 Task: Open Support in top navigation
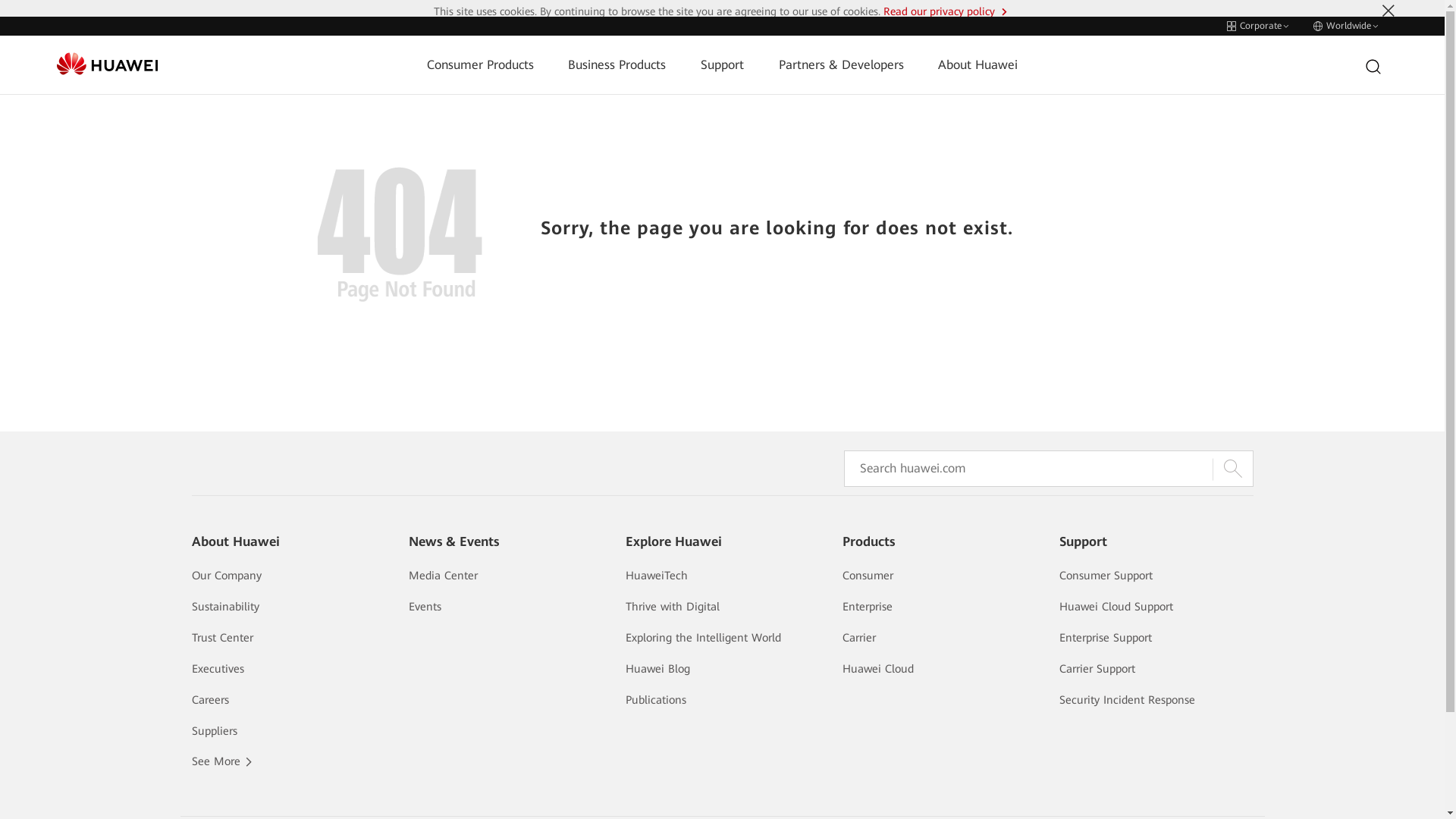721,65
